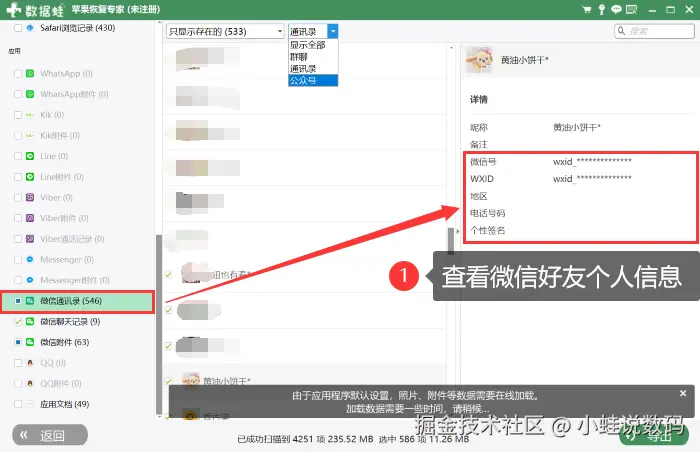Click the QQ (0) penguin icon
The height and width of the screenshot is (452, 700).
30,363
